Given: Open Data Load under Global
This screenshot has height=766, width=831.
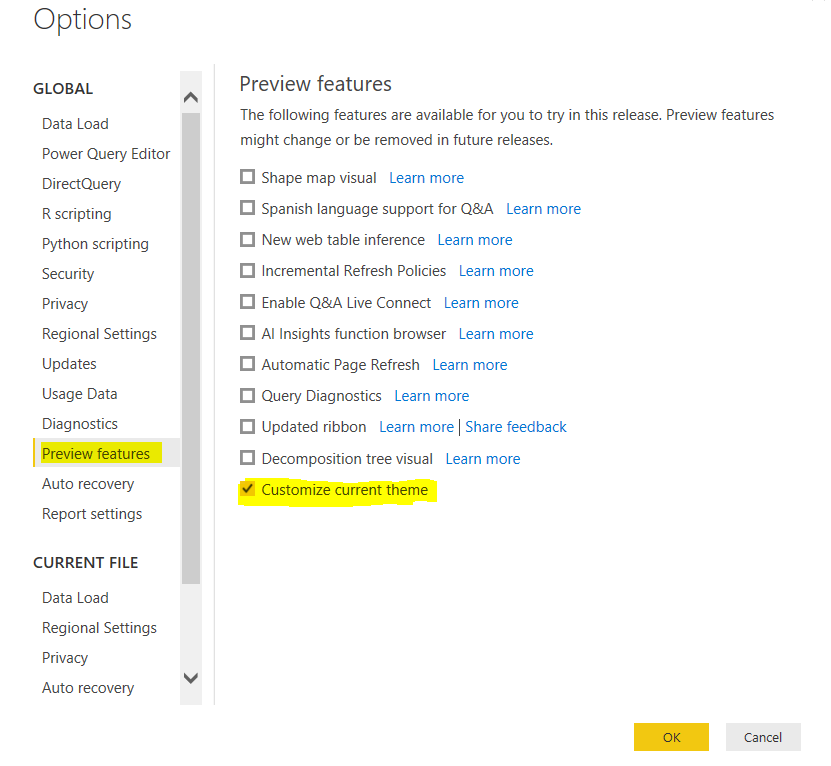Looking at the screenshot, I should coord(75,124).
